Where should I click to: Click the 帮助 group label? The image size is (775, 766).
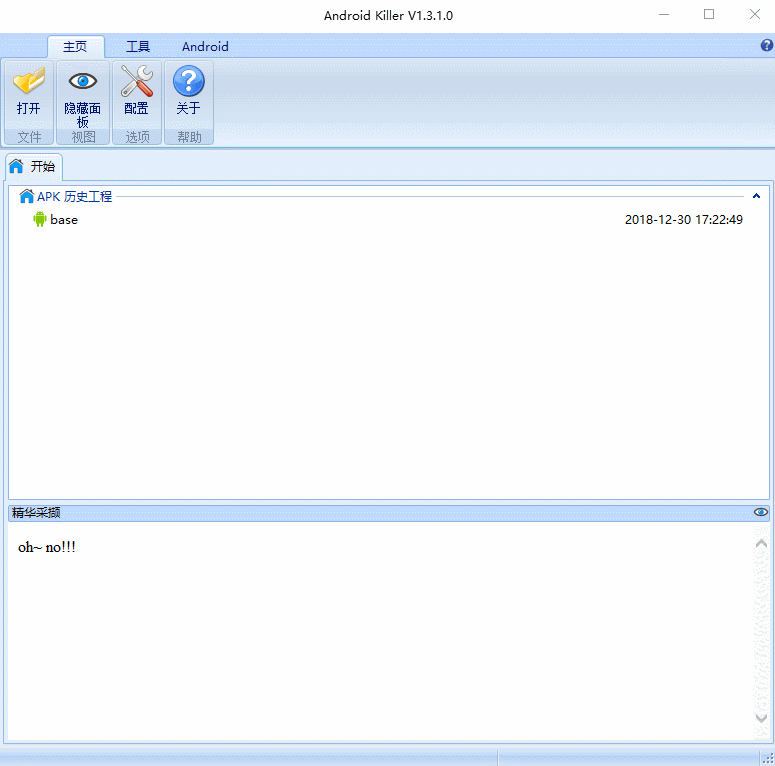point(189,137)
